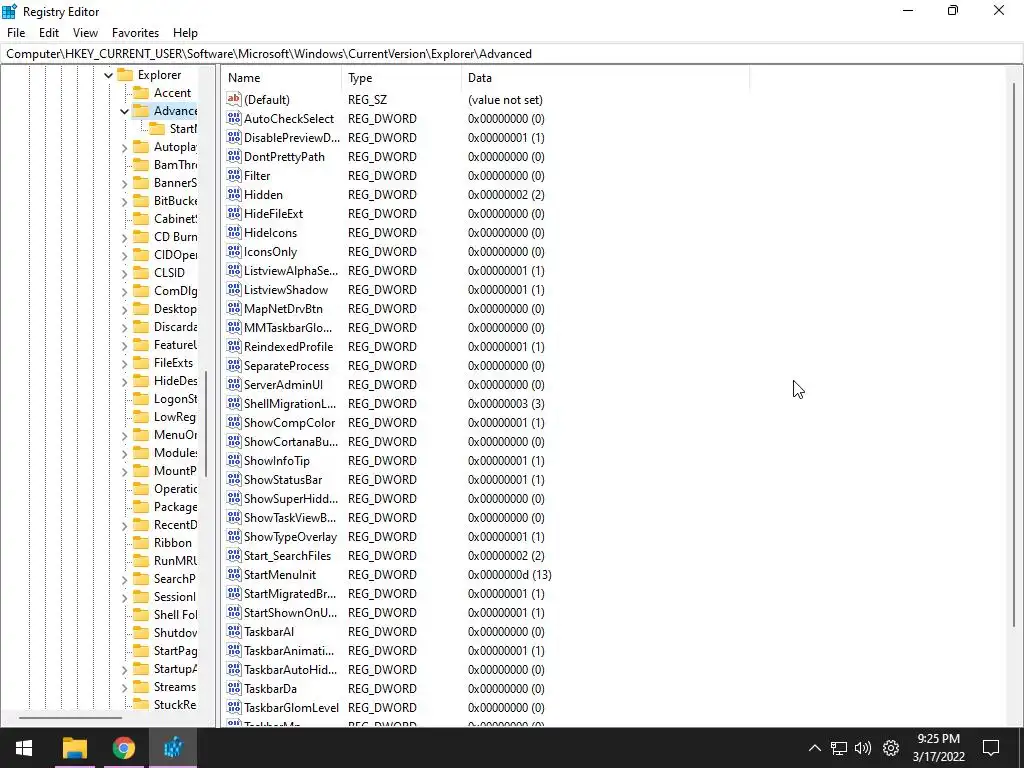Click the Filter DWORD icon
This screenshot has height=768, width=1024.
pyautogui.click(x=234, y=175)
